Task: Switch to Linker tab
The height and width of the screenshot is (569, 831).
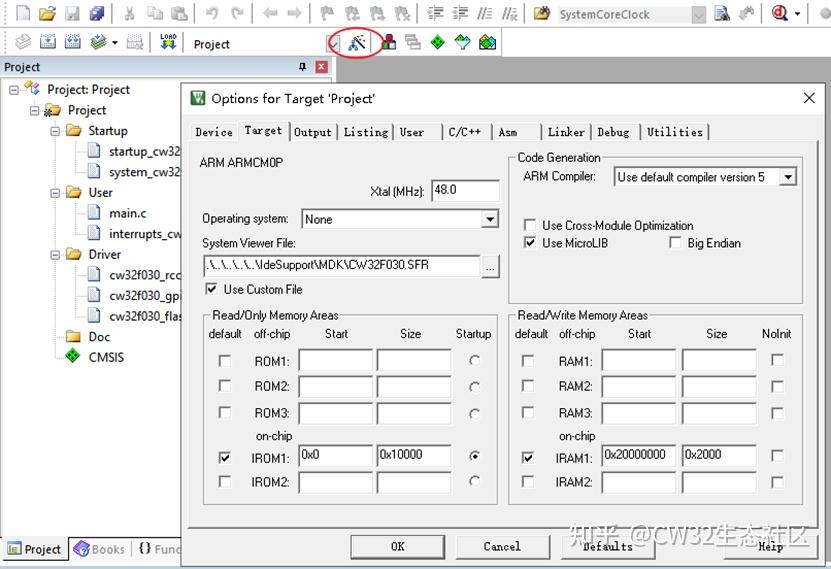Action: 566,132
